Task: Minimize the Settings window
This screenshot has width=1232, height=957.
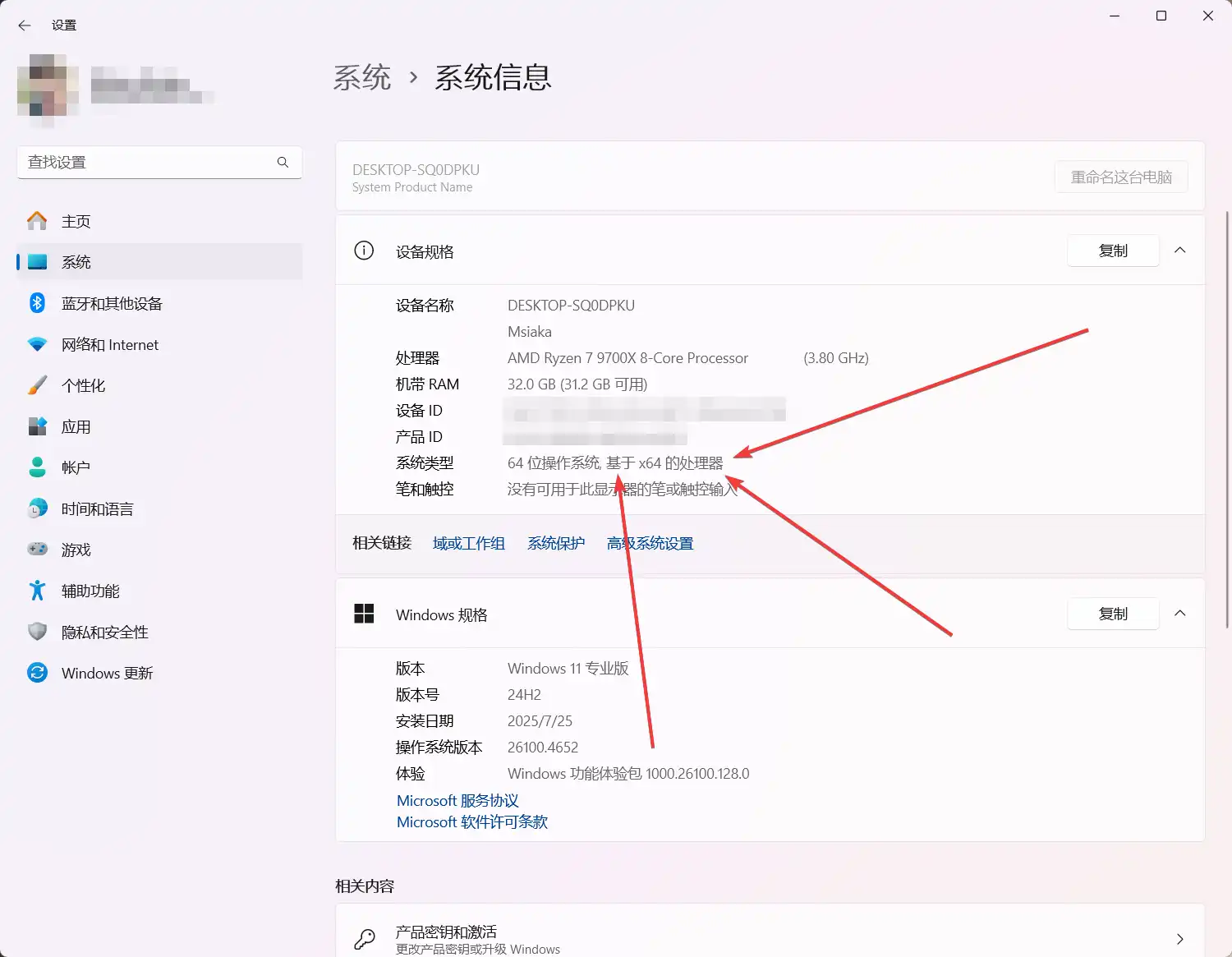Action: [1115, 16]
